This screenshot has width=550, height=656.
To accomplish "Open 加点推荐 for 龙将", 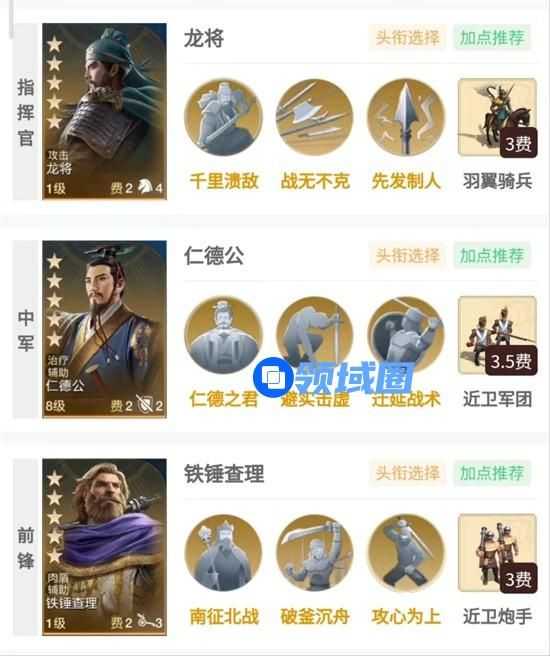I will (492, 38).
